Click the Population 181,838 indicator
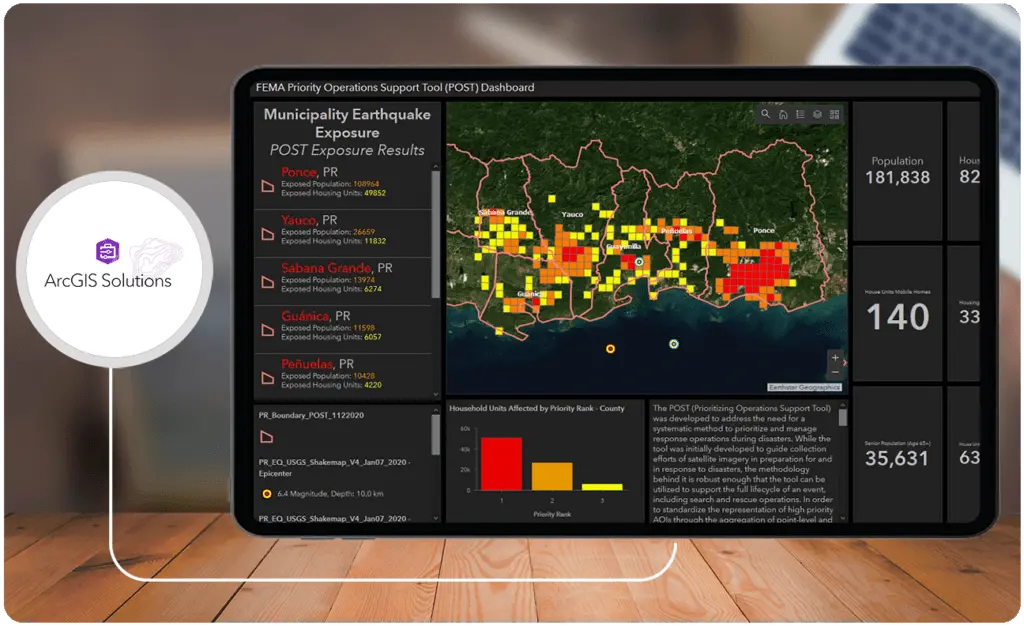 pos(897,171)
